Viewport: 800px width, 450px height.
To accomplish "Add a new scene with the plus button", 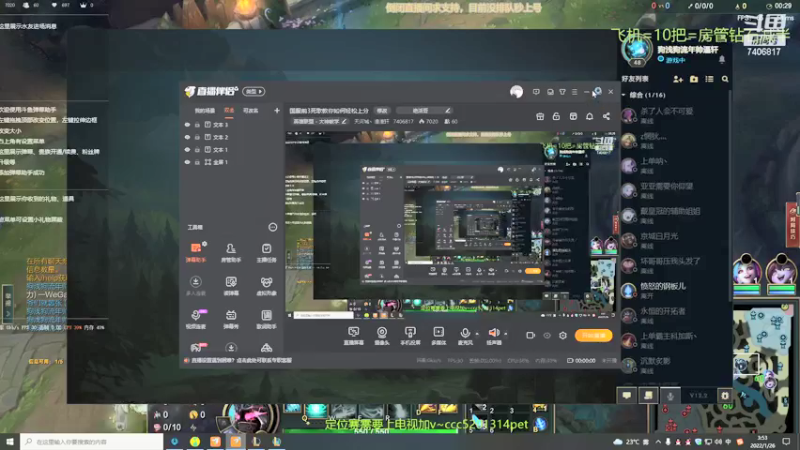I will click(x=277, y=110).
